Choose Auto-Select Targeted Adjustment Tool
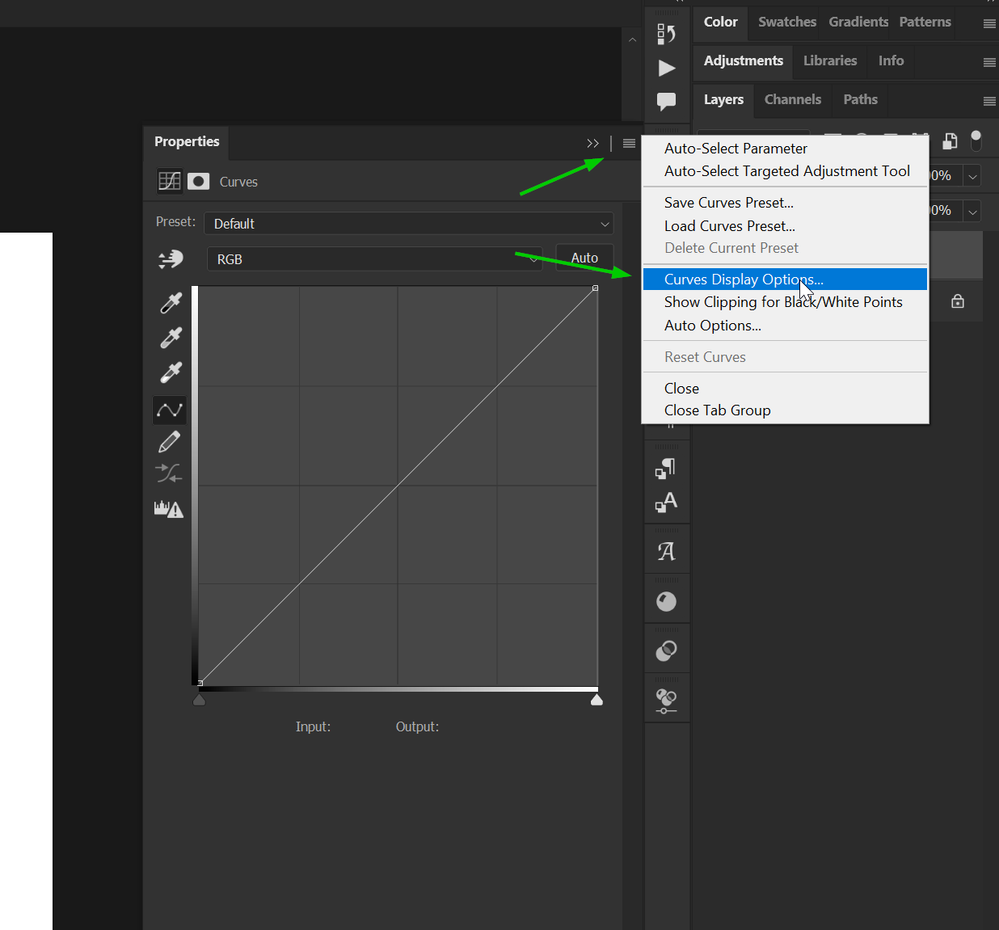Image resolution: width=999 pixels, height=930 pixels. tap(787, 171)
